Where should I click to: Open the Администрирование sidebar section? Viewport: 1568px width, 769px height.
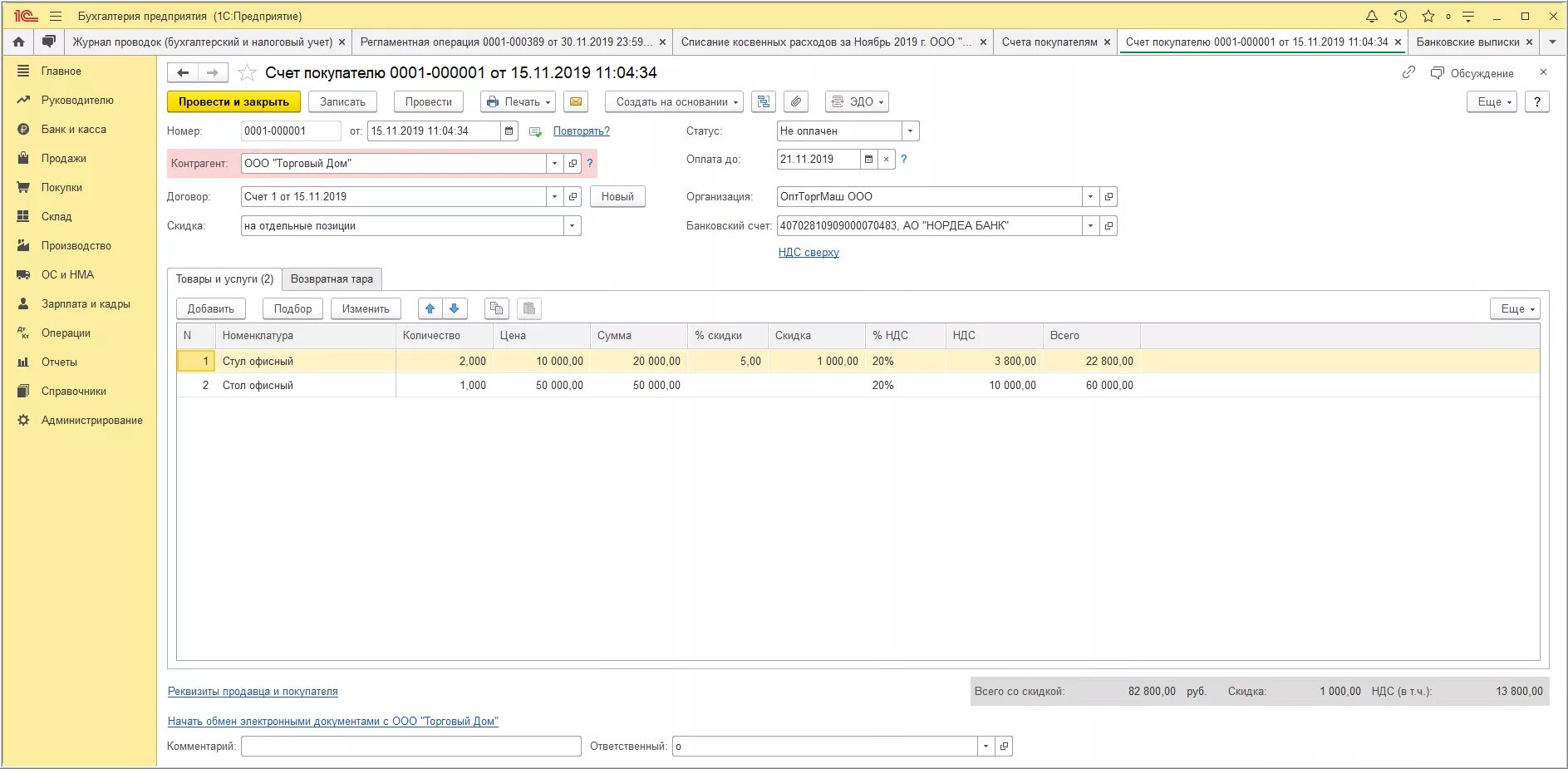coord(92,420)
